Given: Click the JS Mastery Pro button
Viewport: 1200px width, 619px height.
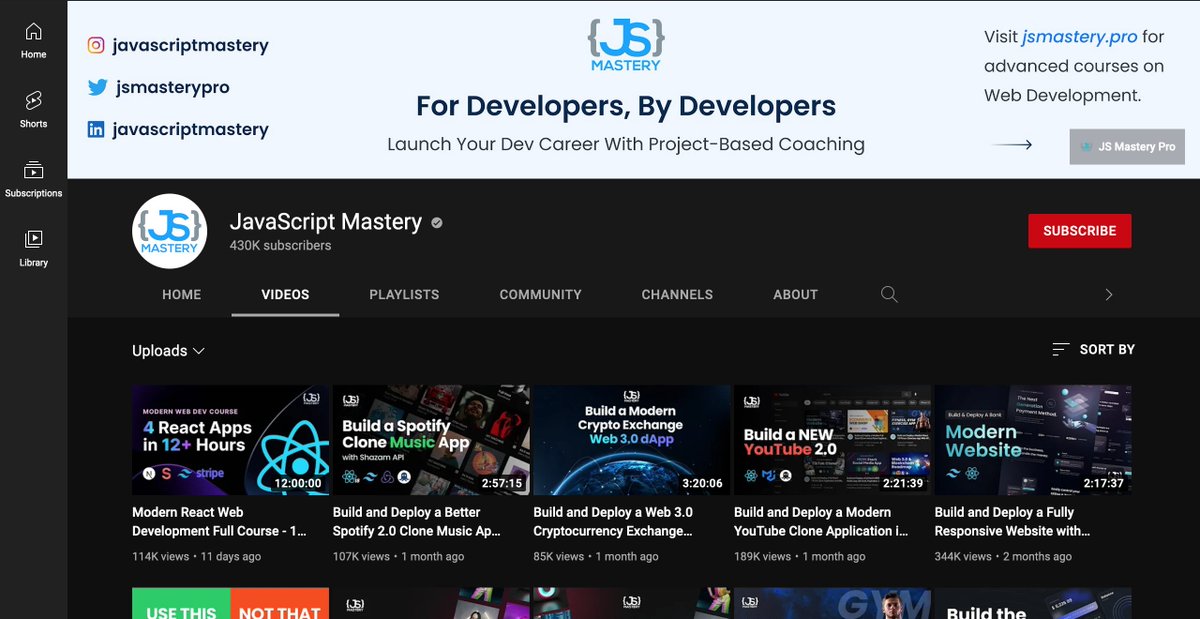Looking at the screenshot, I should (1126, 146).
